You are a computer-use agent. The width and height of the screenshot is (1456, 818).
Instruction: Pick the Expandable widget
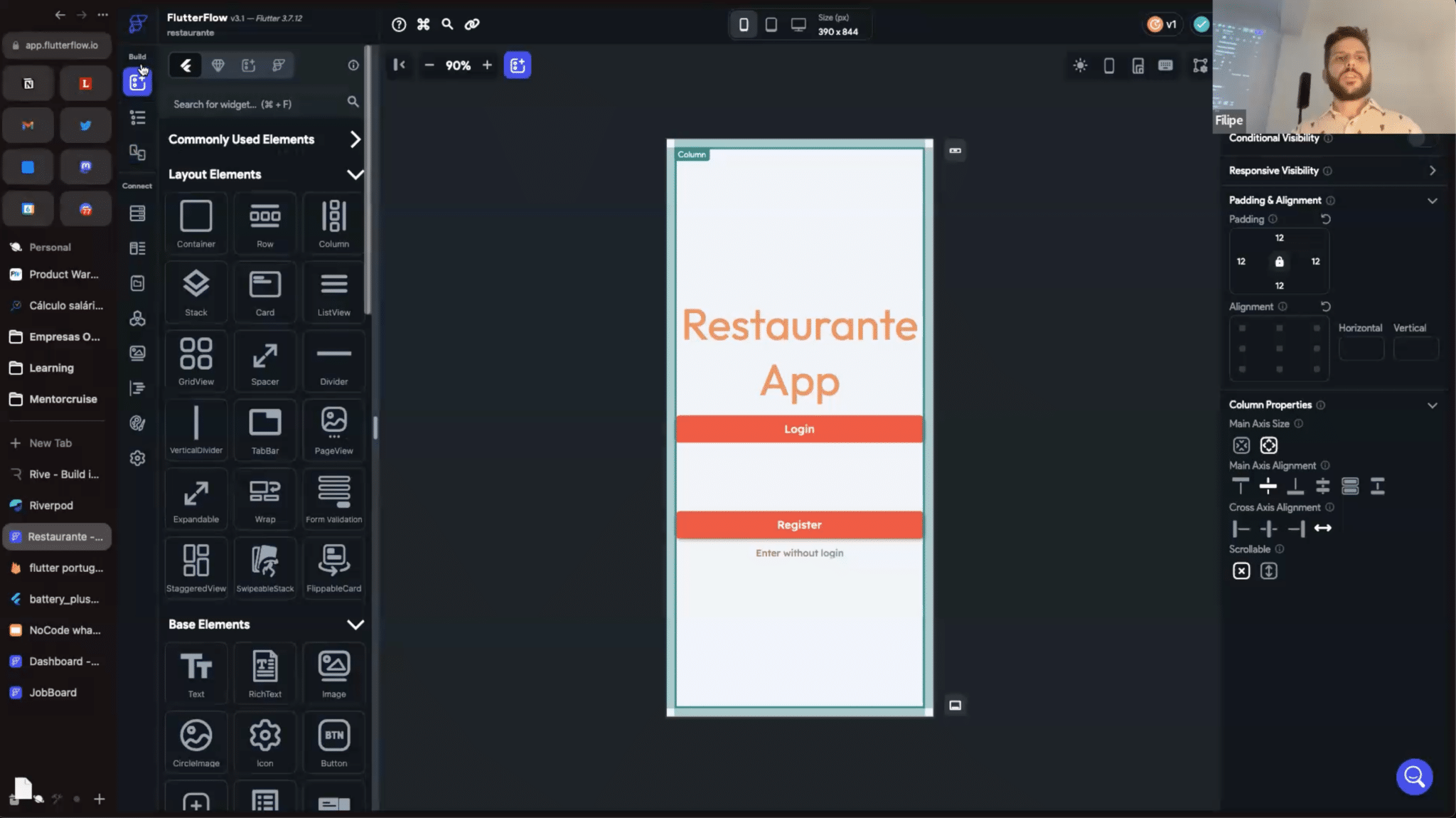click(x=196, y=499)
